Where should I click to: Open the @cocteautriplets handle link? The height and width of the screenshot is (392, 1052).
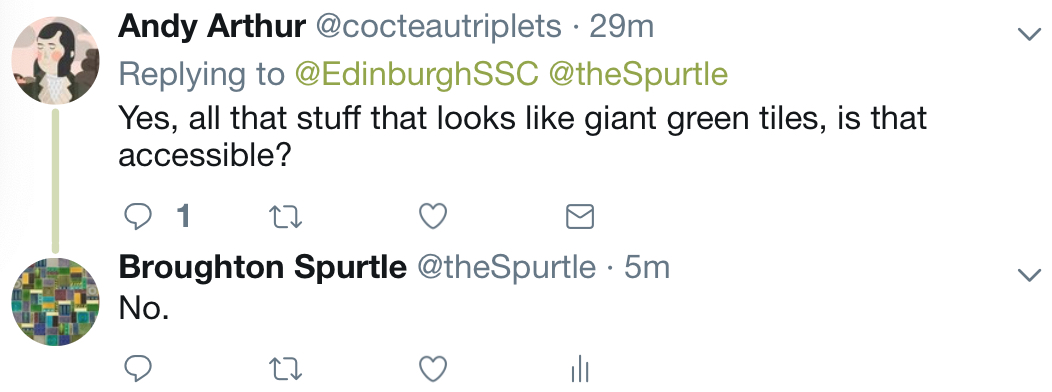tap(438, 28)
